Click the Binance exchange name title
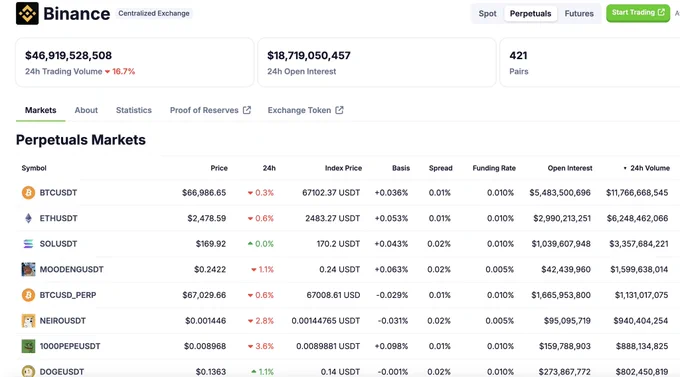This screenshot has height=377, width=680. pyautogui.click(x=76, y=14)
